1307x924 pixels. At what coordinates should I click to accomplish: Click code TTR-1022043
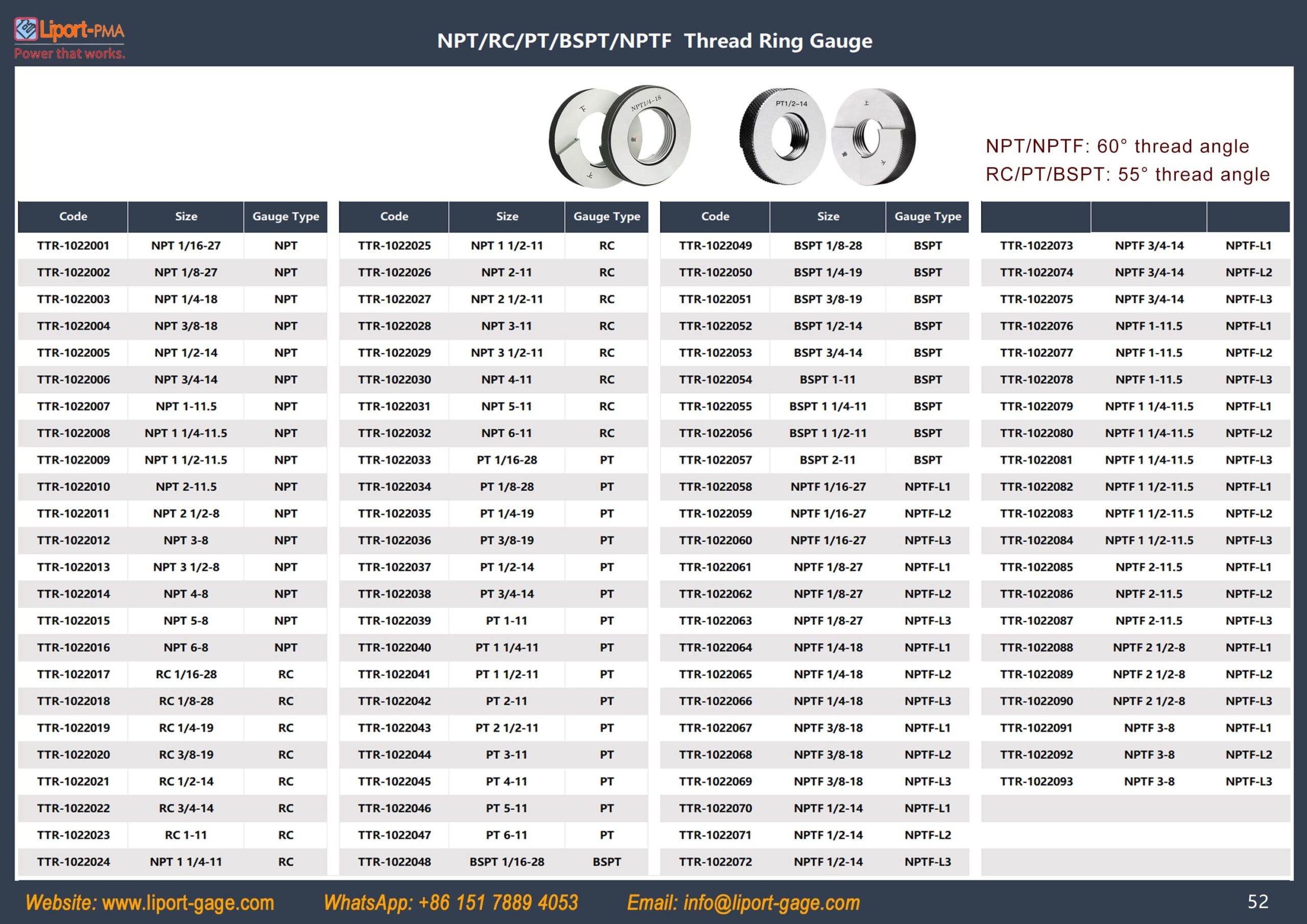(395, 727)
